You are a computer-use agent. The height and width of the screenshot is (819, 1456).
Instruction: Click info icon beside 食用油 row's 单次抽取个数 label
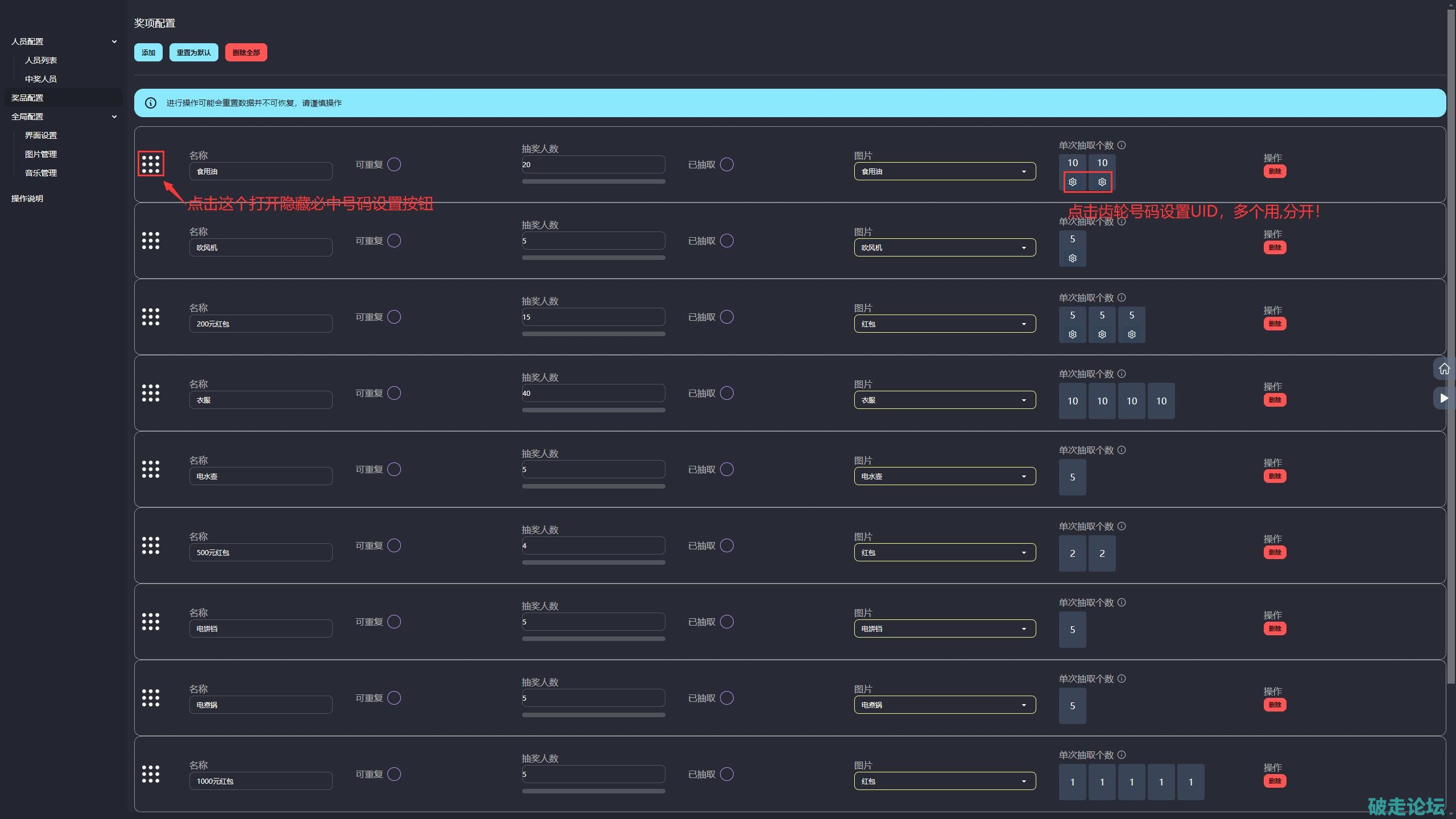[1122, 145]
